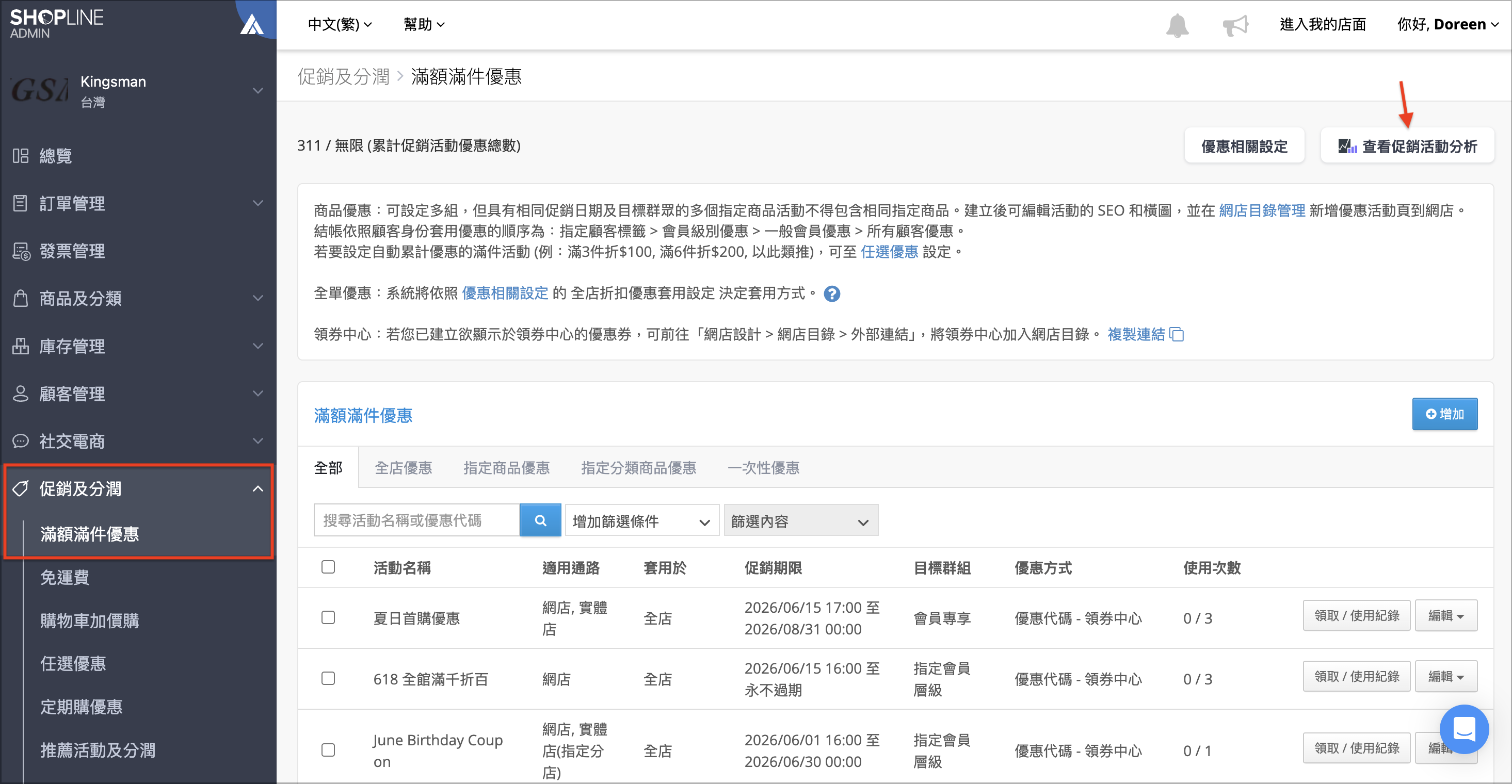Open the 任選優惠 link in description
1512x784 pixels.
click(x=889, y=252)
